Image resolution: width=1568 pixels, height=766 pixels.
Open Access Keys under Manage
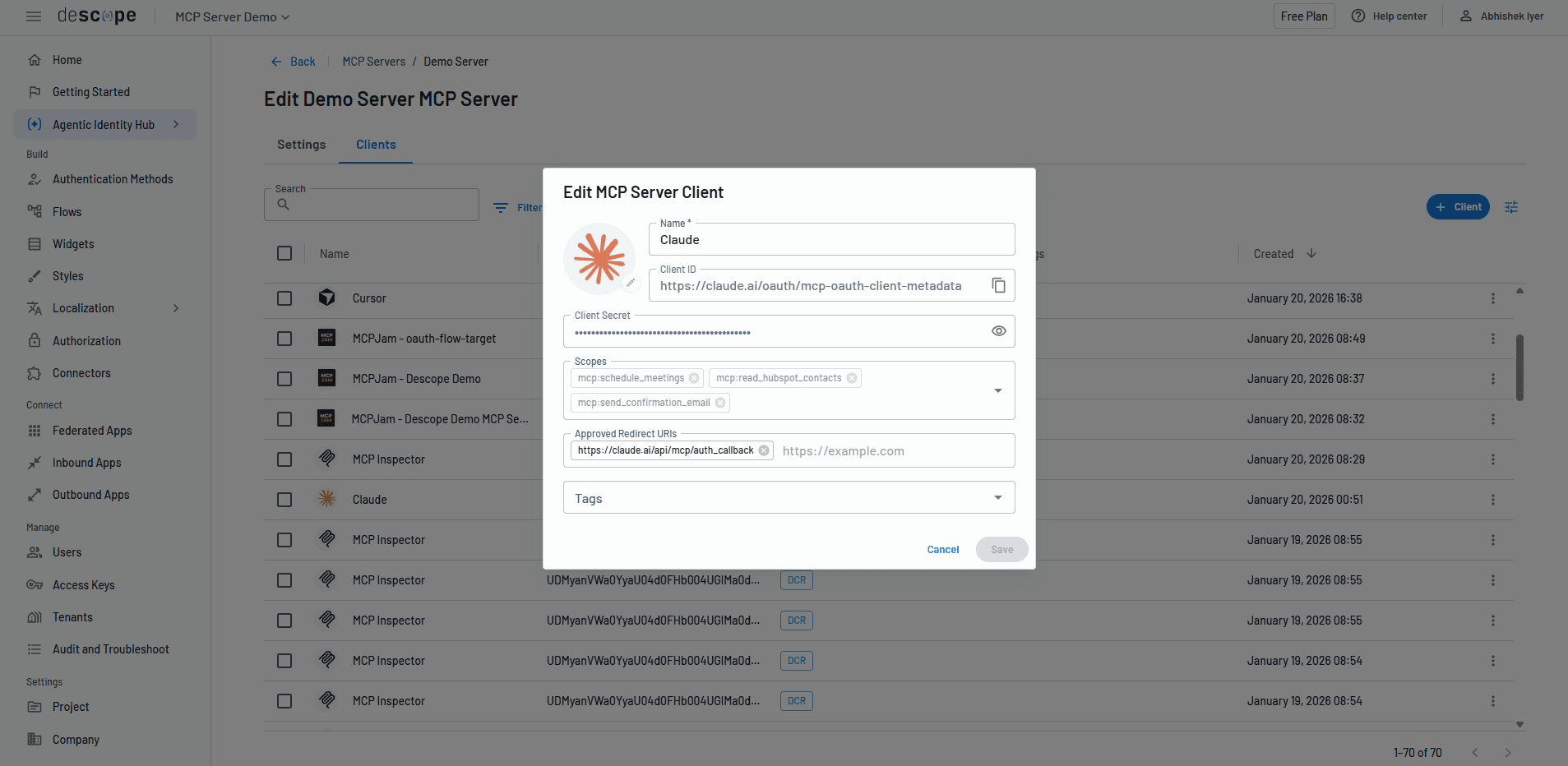click(x=83, y=584)
